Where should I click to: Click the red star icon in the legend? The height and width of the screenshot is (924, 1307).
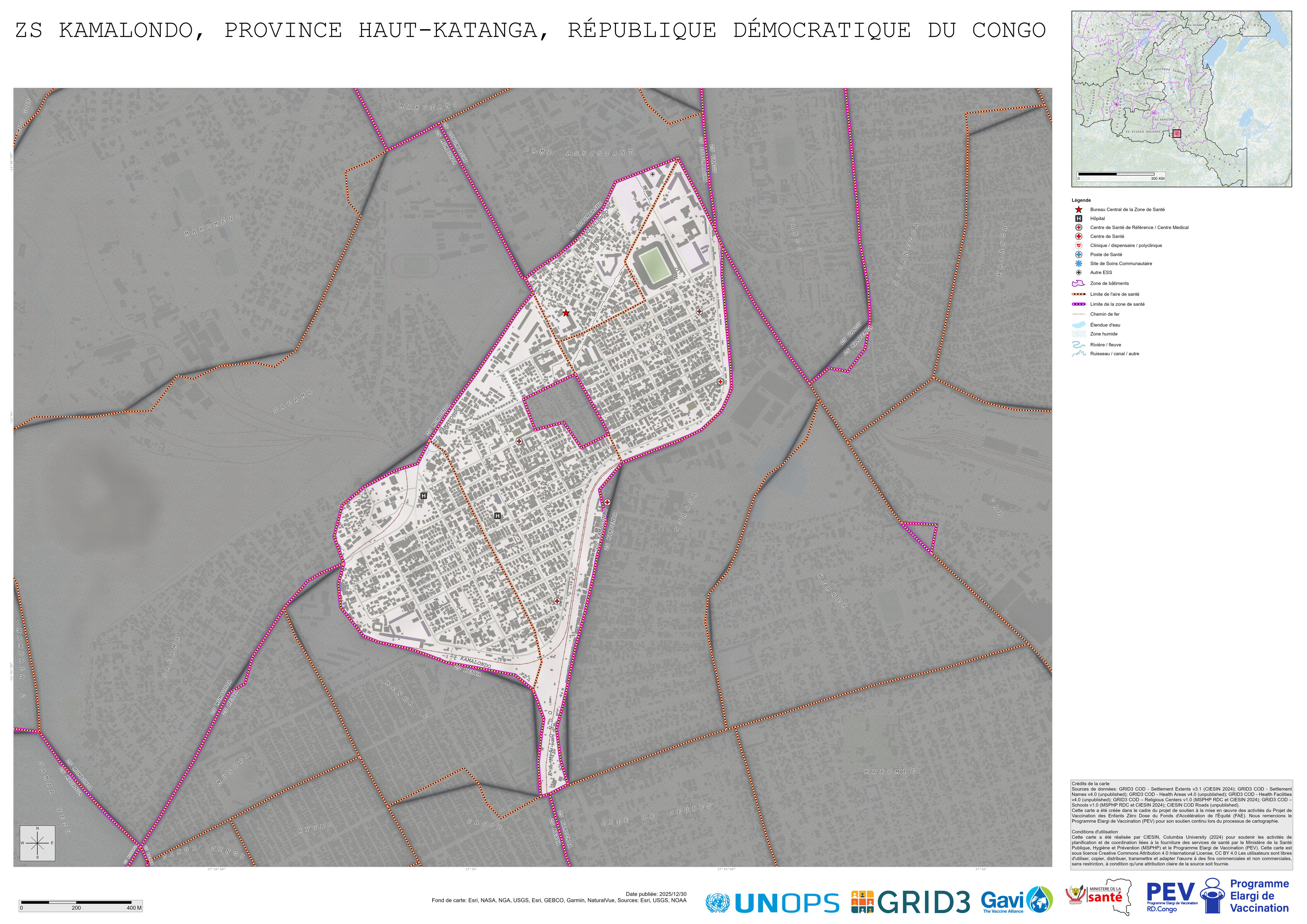1078,209
